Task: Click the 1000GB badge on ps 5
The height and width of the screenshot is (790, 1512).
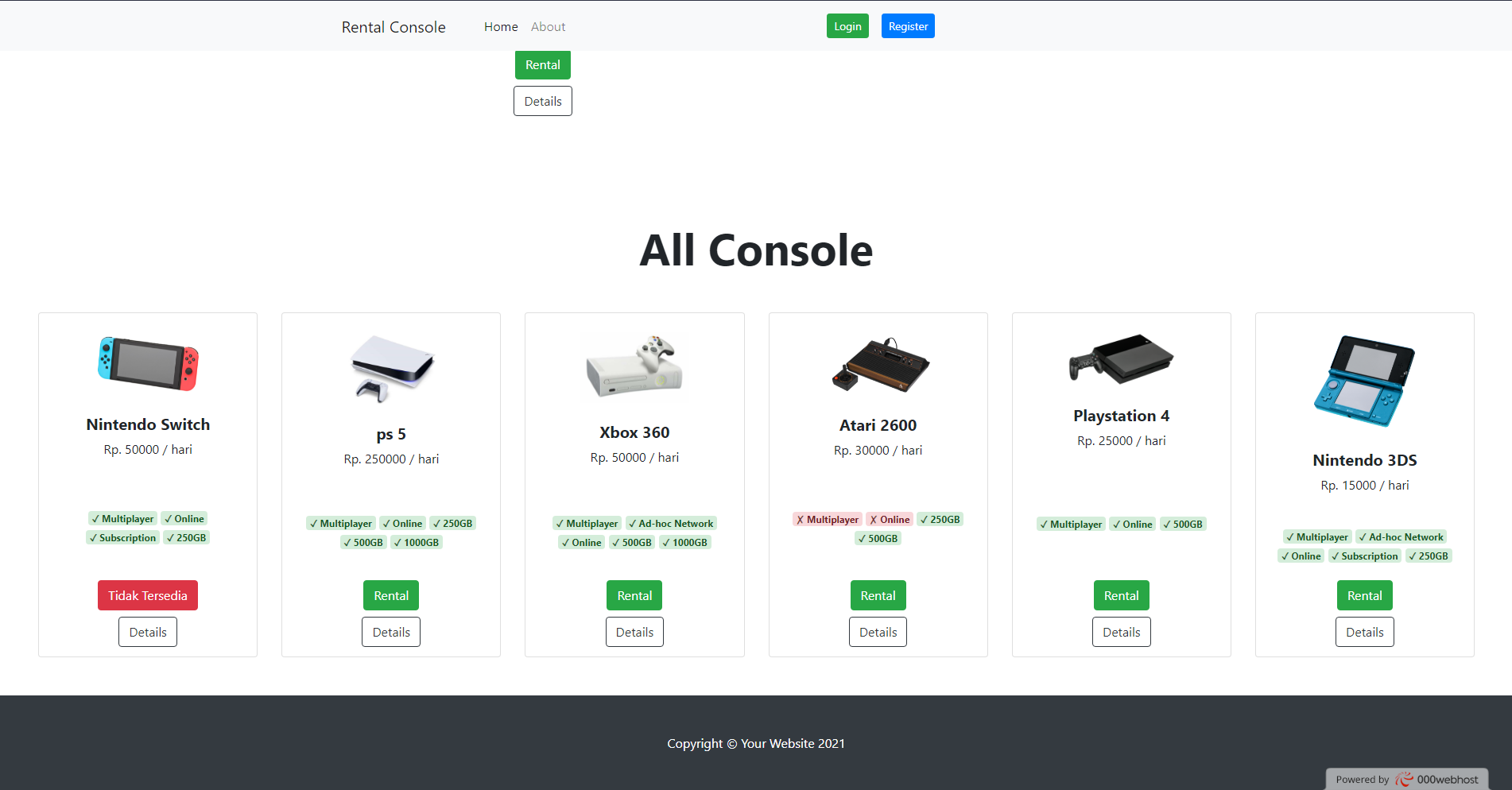Action: click(x=417, y=542)
